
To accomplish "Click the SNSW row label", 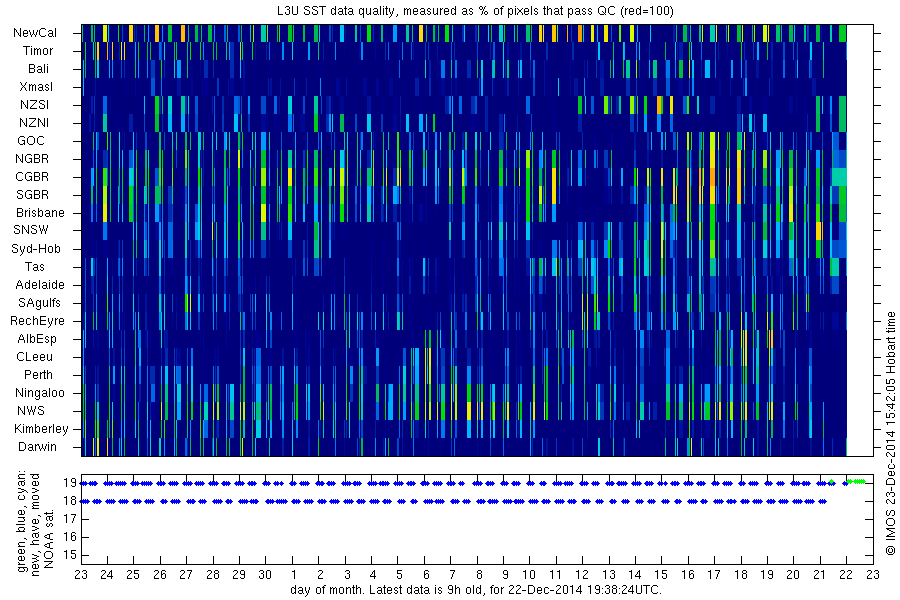I will point(31,230).
